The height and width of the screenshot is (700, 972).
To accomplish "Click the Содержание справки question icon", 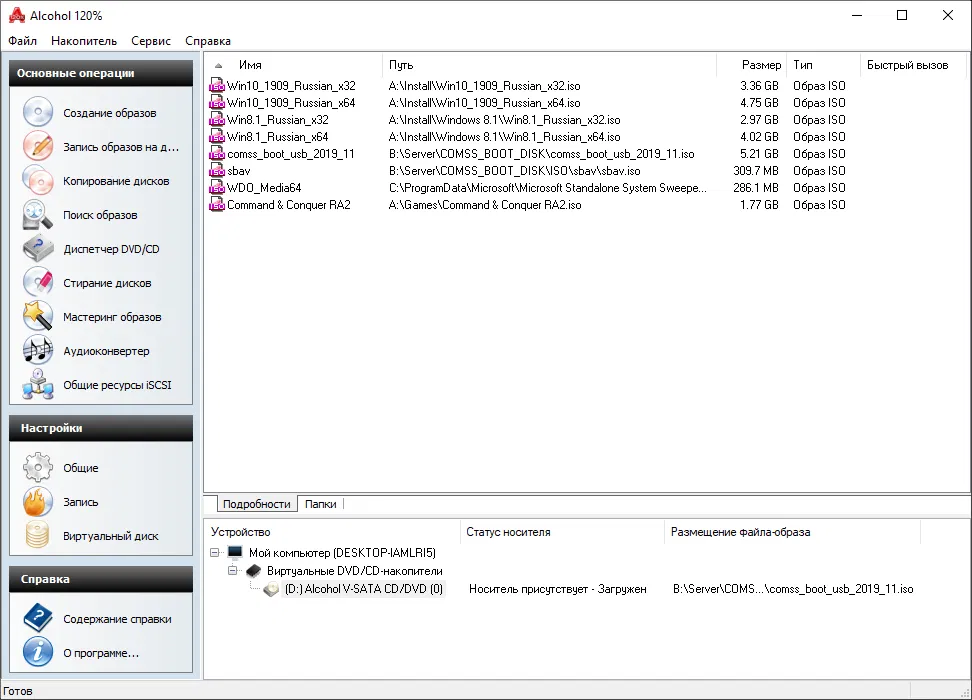I will coord(38,618).
